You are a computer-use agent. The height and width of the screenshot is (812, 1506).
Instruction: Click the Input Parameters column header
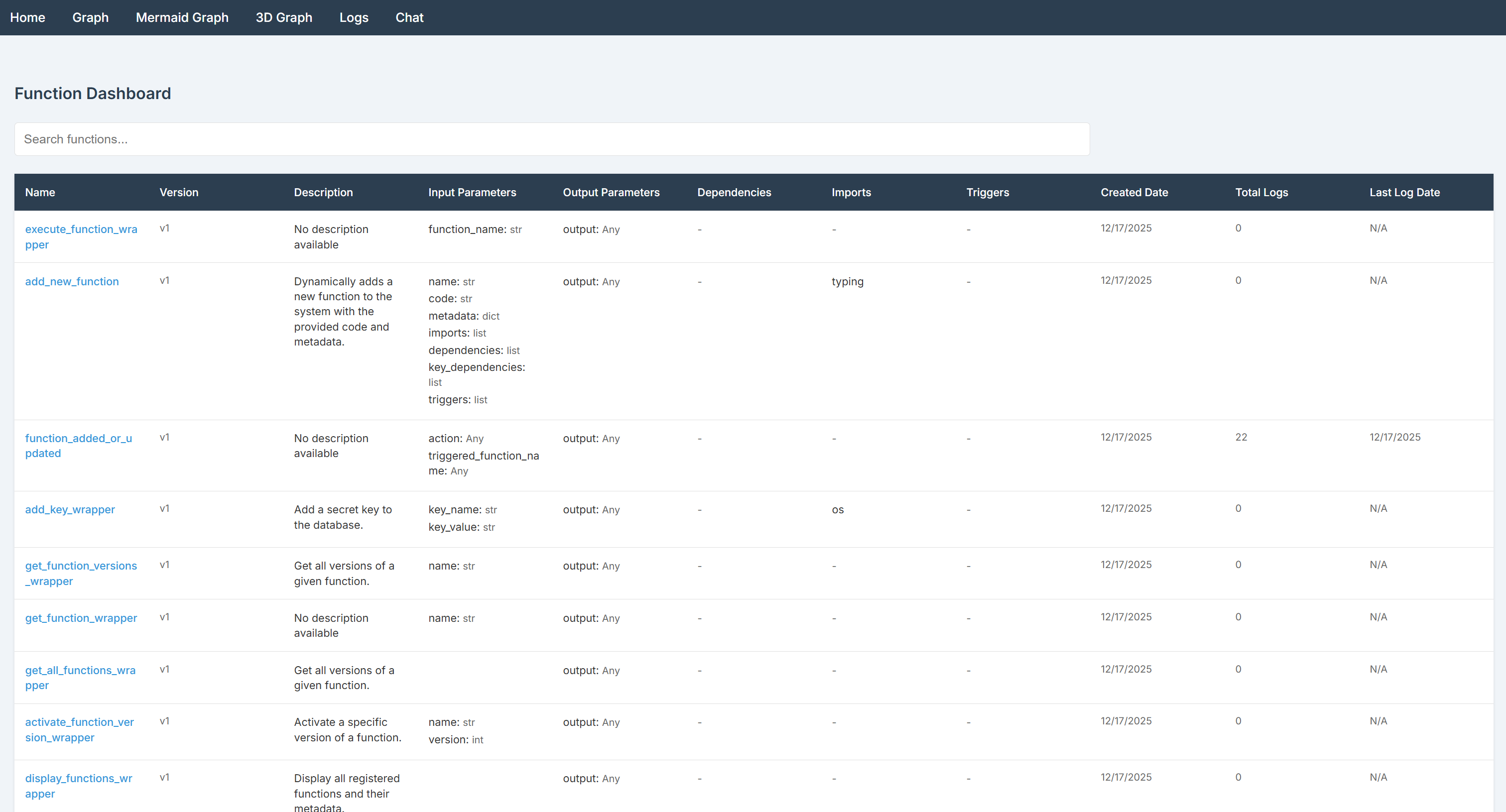473,192
